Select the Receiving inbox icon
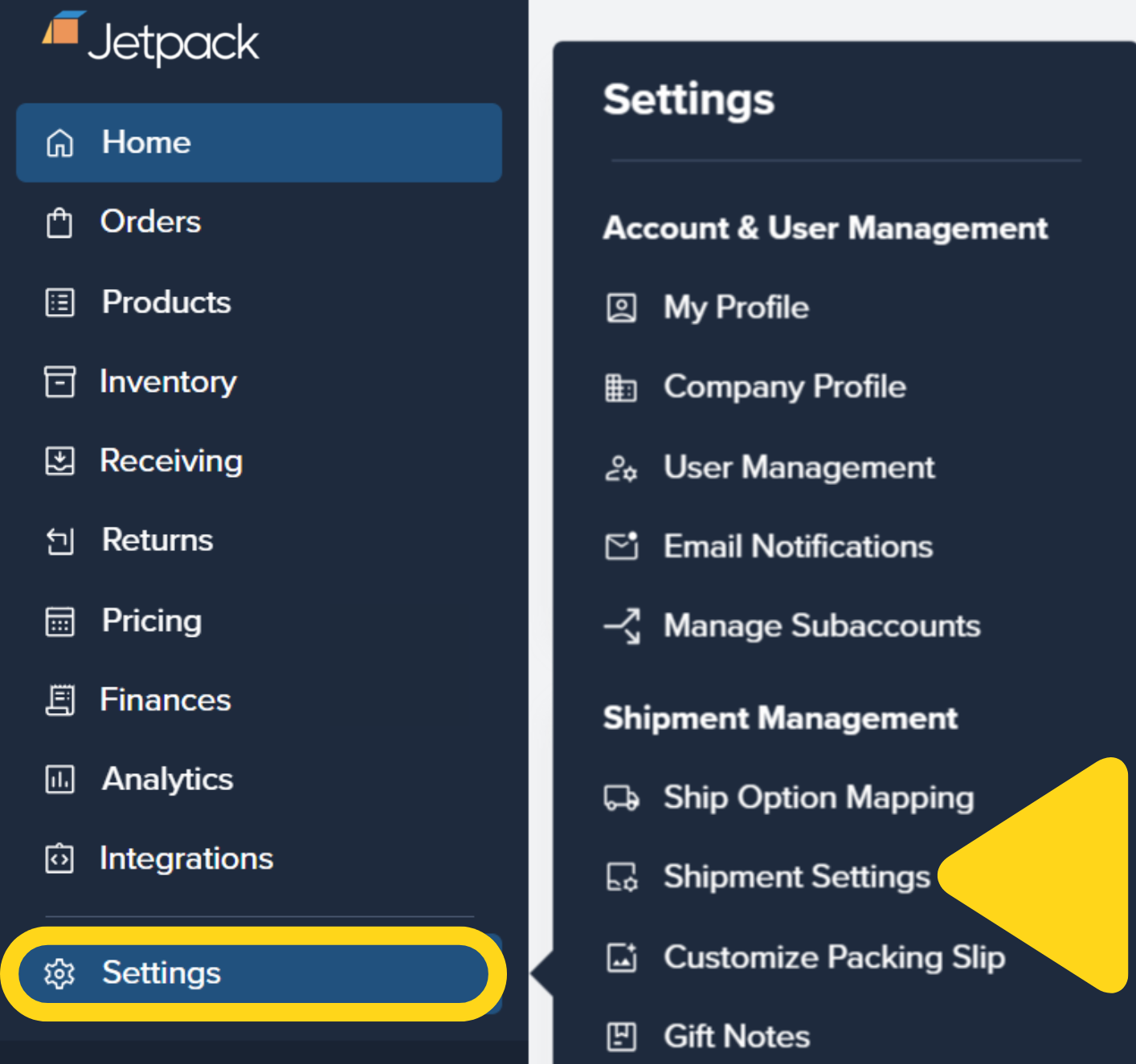Viewport: 1136px width, 1064px height. pyautogui.click(x=59, y=461)
